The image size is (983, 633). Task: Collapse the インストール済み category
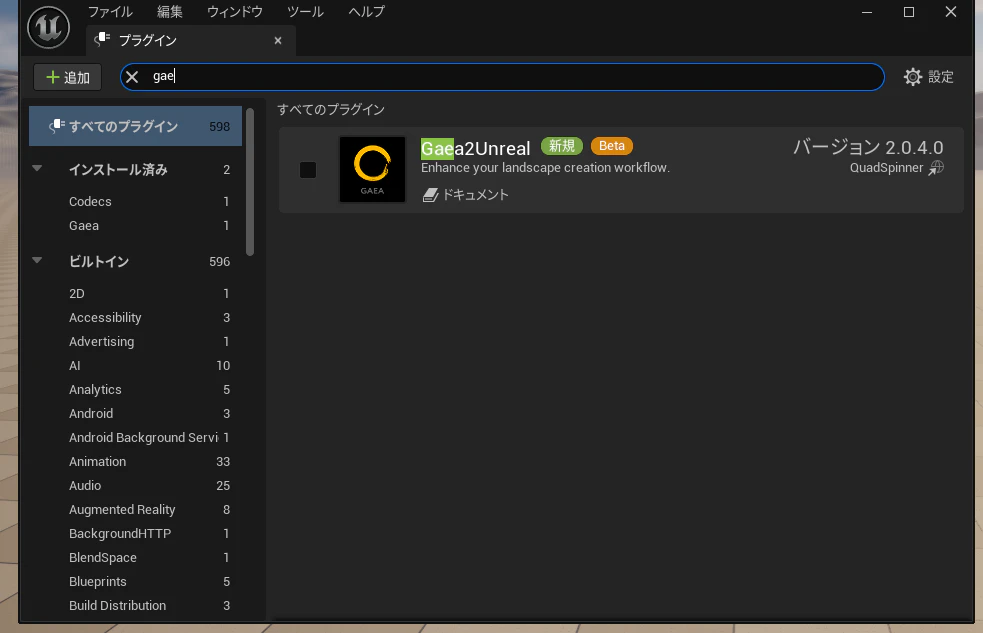pyautogui.click(x=37, y=169)
